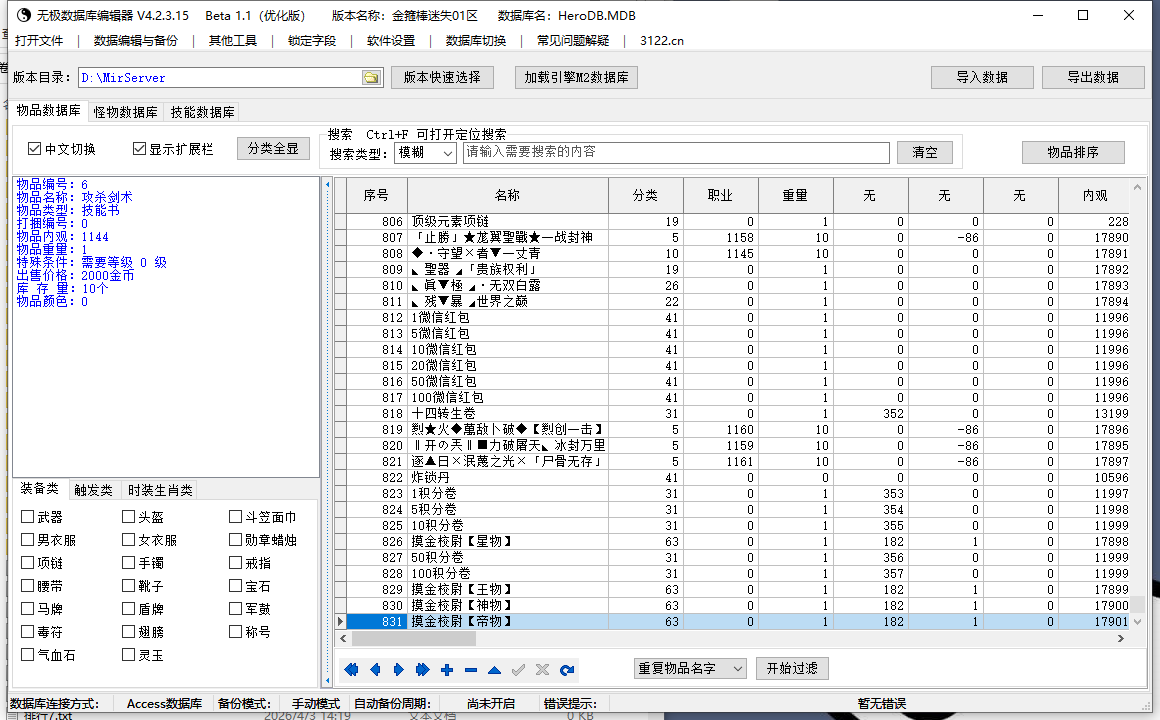This screenshot has height=720, width=1160.
Task: Select the 时装生肖类 tab
Action: click(x=160, y=490)
